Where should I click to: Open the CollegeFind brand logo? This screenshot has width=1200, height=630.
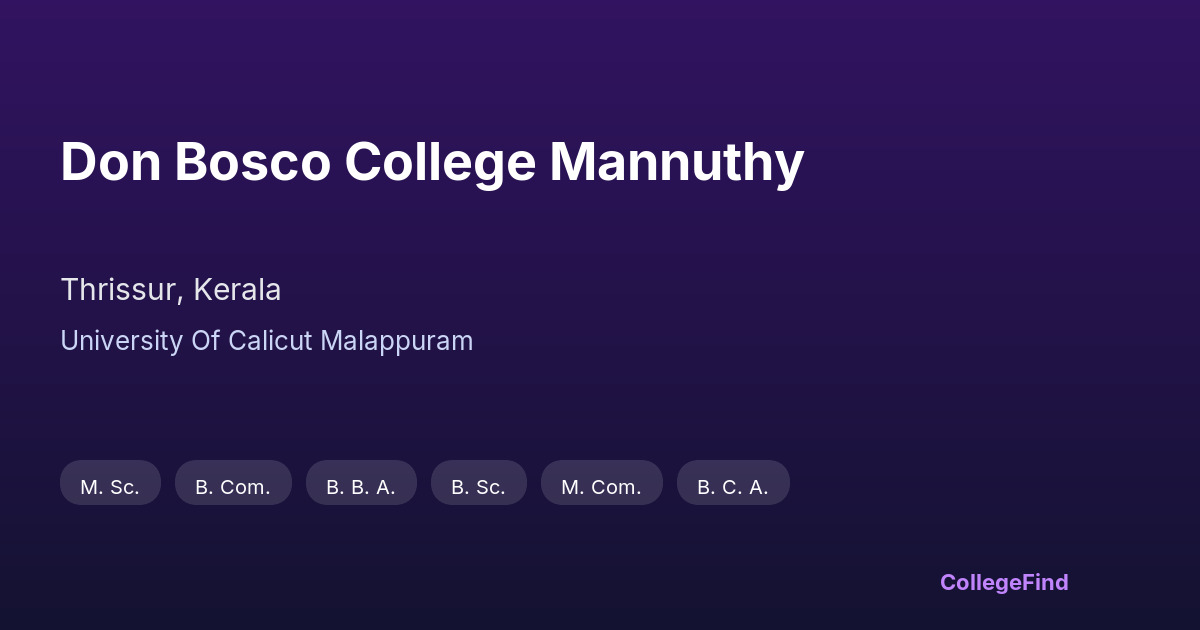[1004, 582]
